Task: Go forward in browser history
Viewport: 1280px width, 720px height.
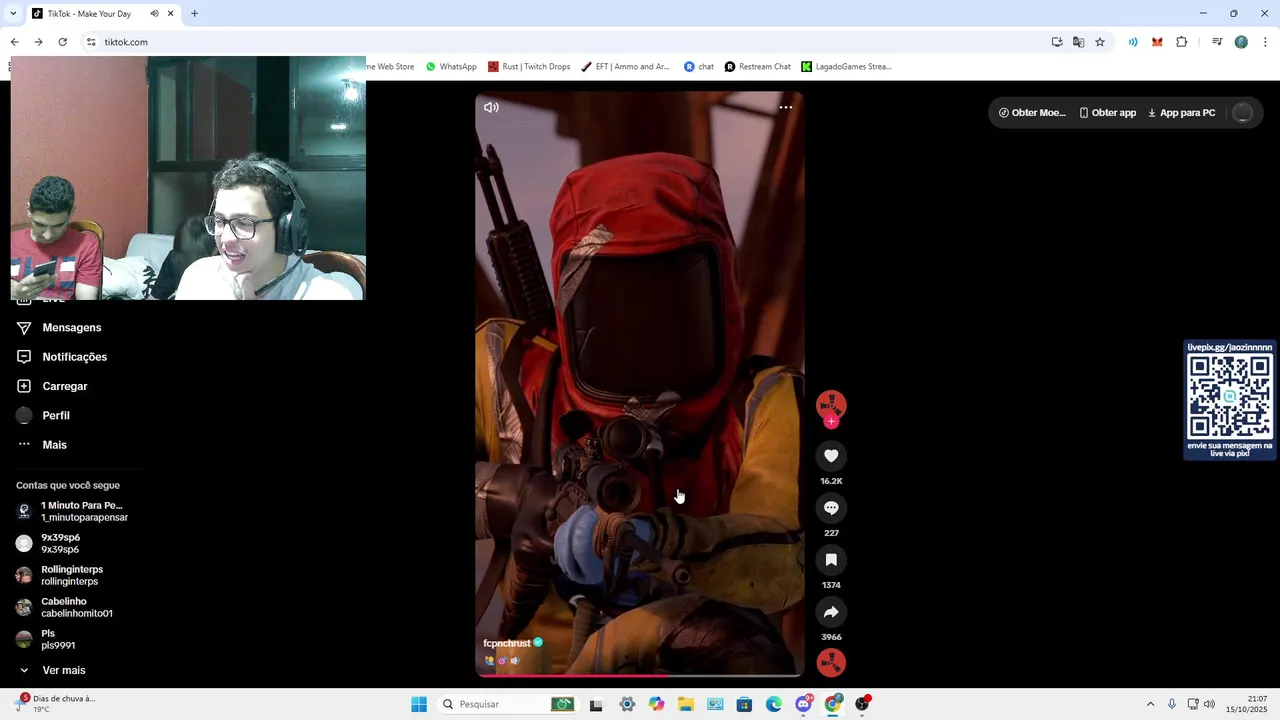Action: (x=38, y=42)
